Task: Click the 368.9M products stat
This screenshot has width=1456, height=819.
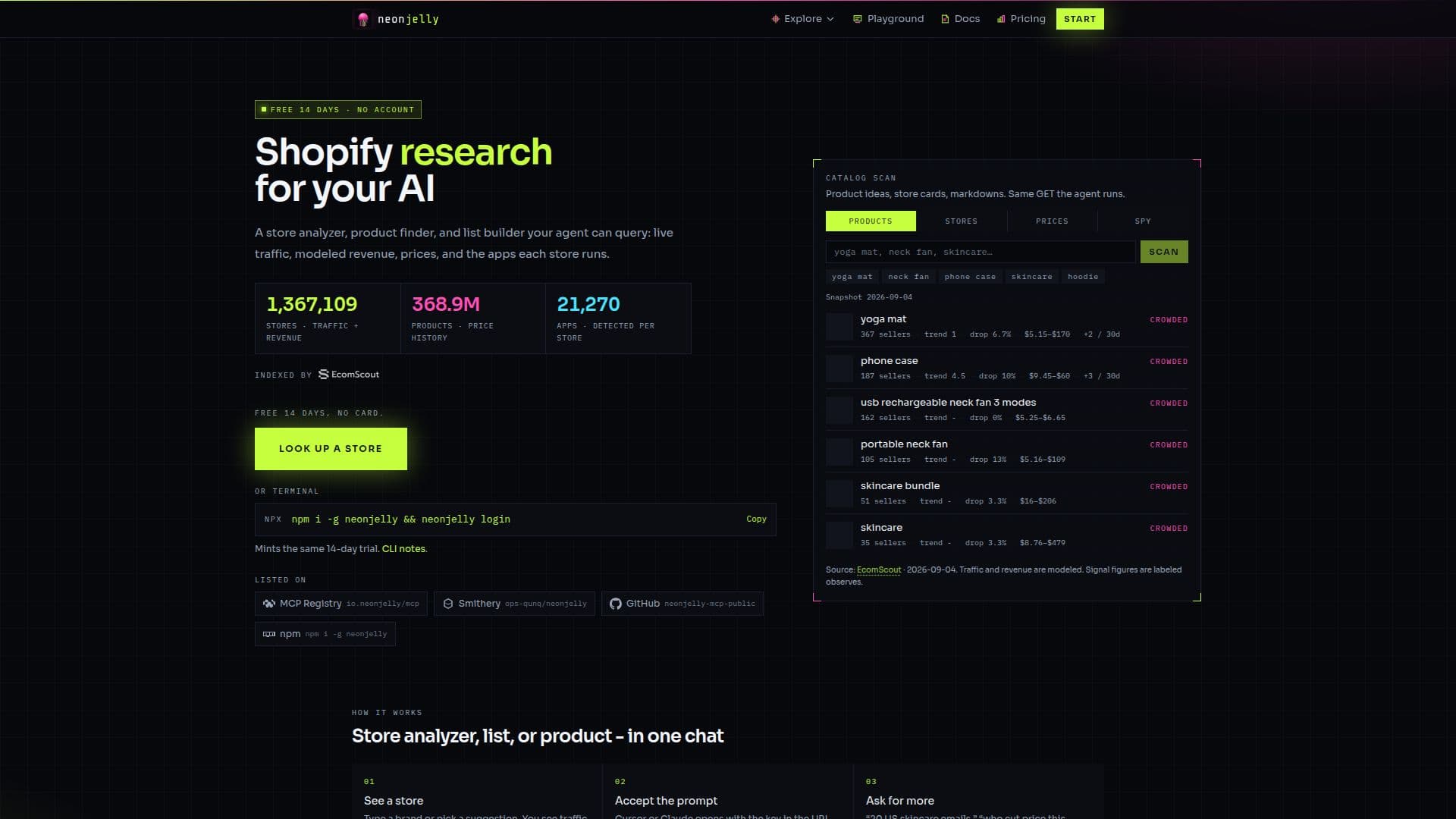Action: point(472,318)
